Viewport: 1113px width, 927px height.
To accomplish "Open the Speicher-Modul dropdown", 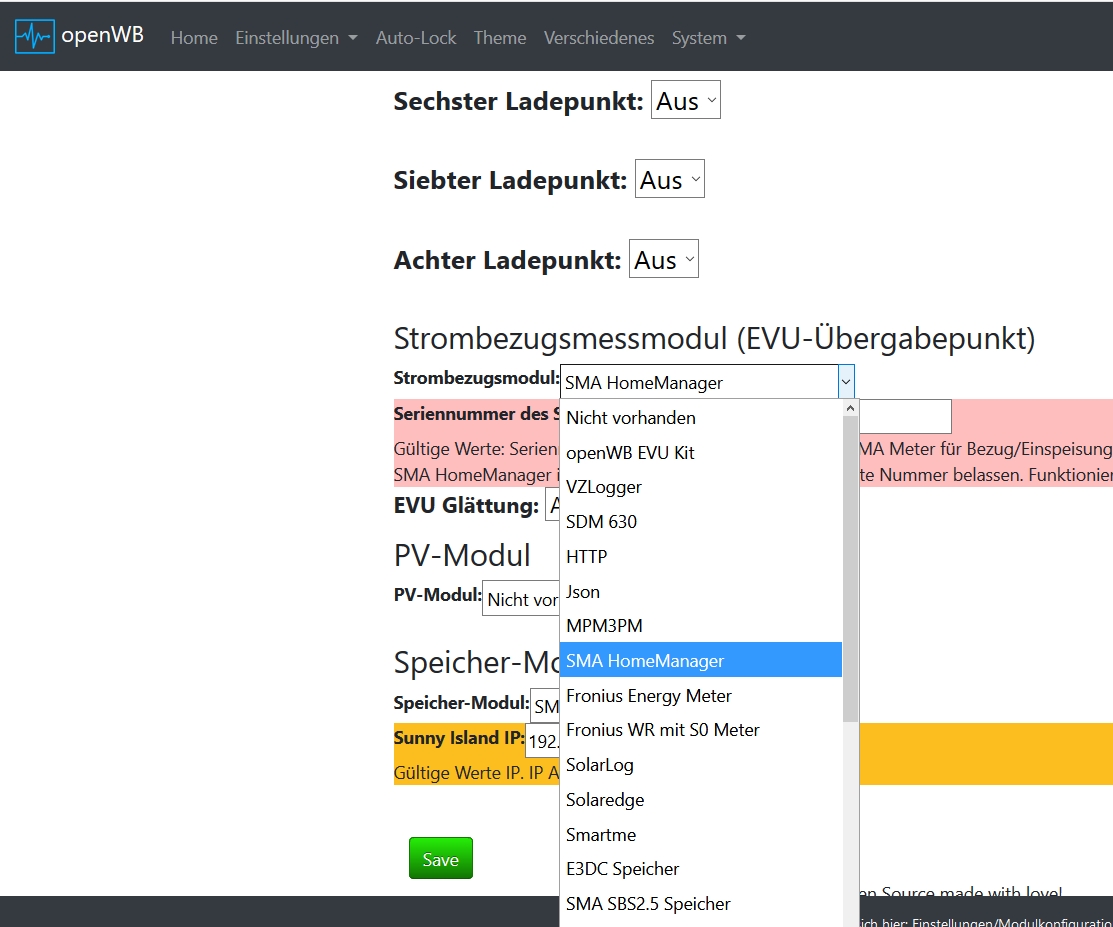I will (x=545, y=706).
